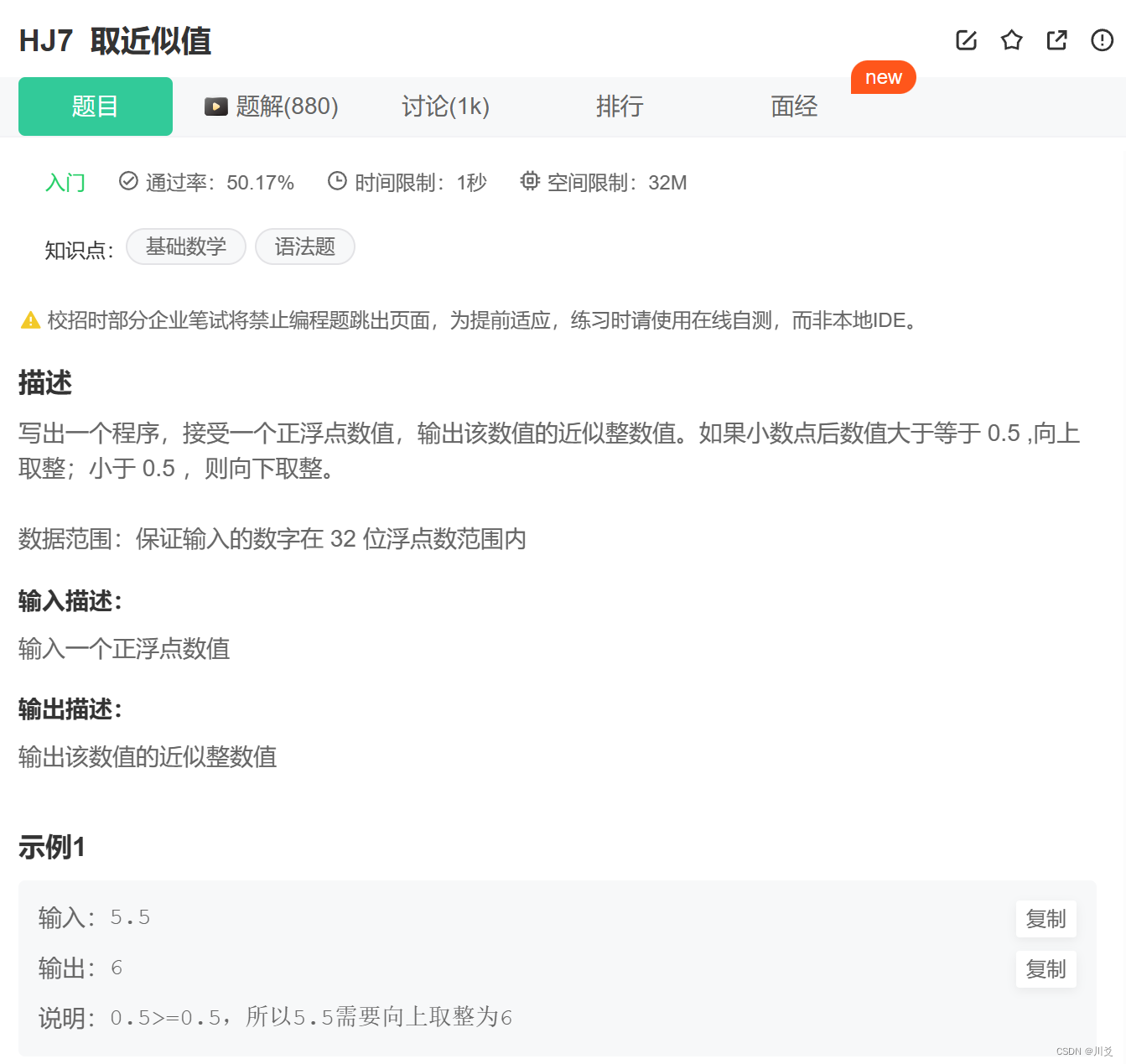Click the report problem exclamation icon
Image resolution: width=1126 pixels, height=1064 pixels.
coord(1102,40)
